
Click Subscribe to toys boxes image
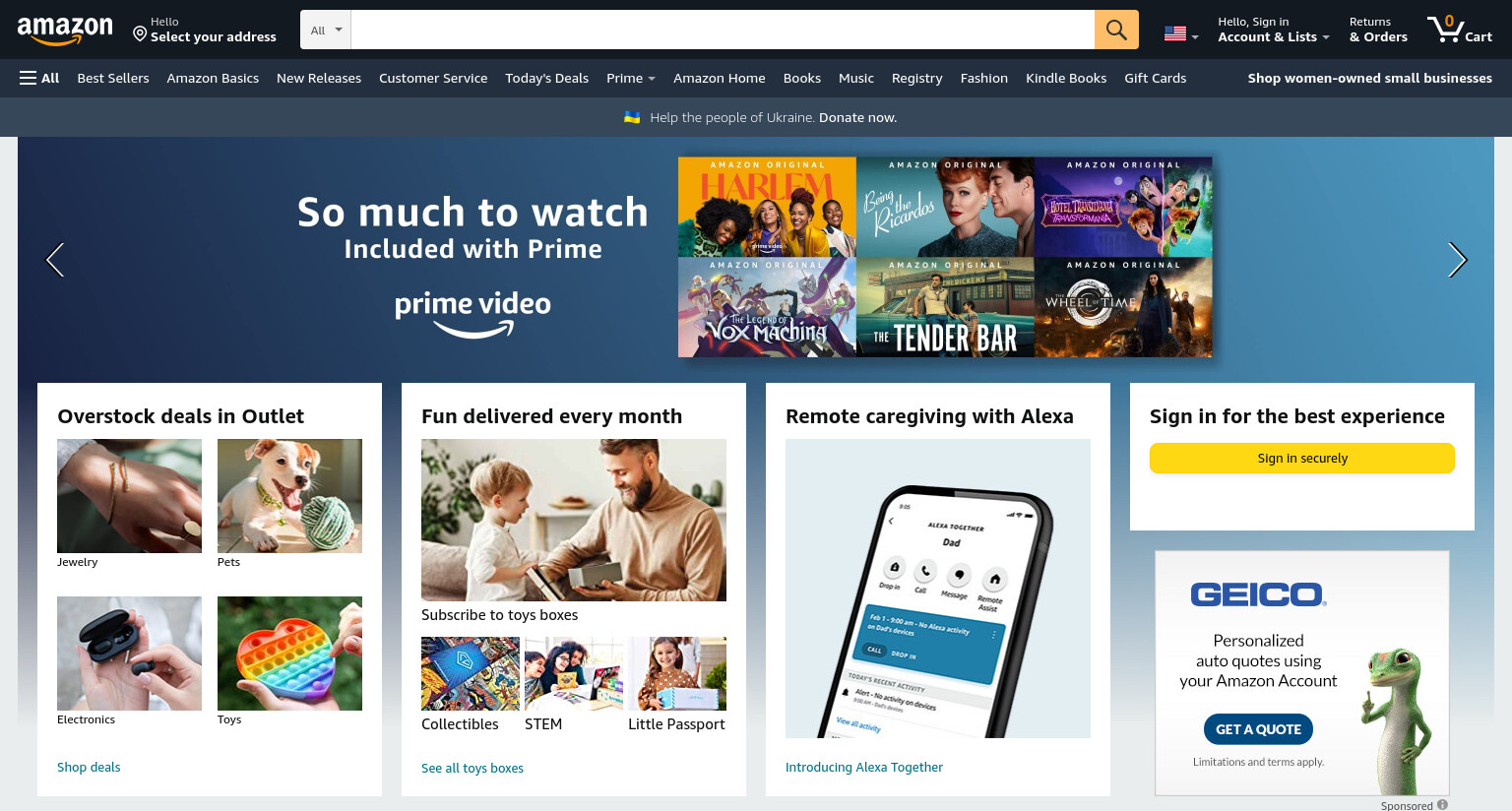(574, 520)
